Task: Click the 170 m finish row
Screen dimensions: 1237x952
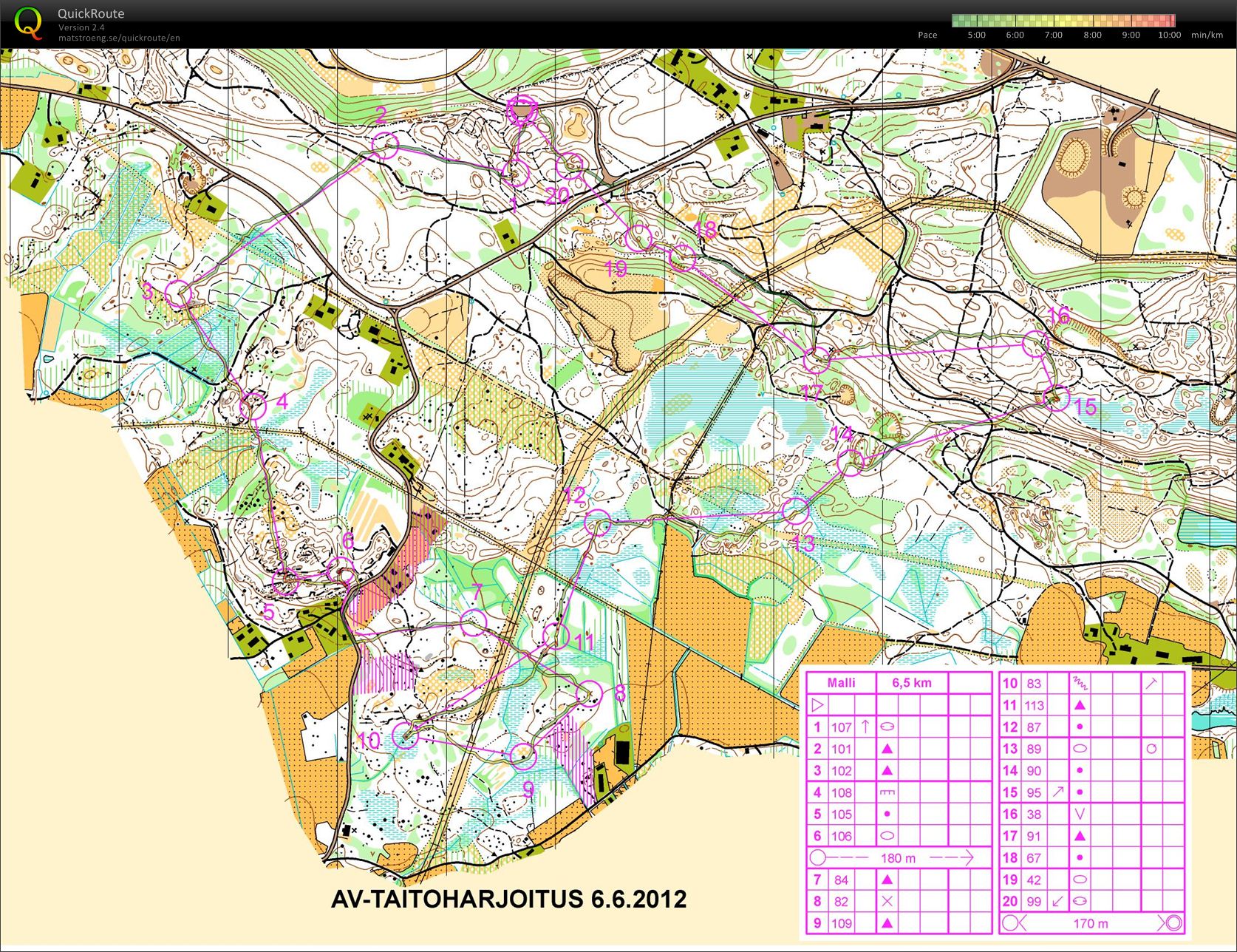Action: point(1091,923)
